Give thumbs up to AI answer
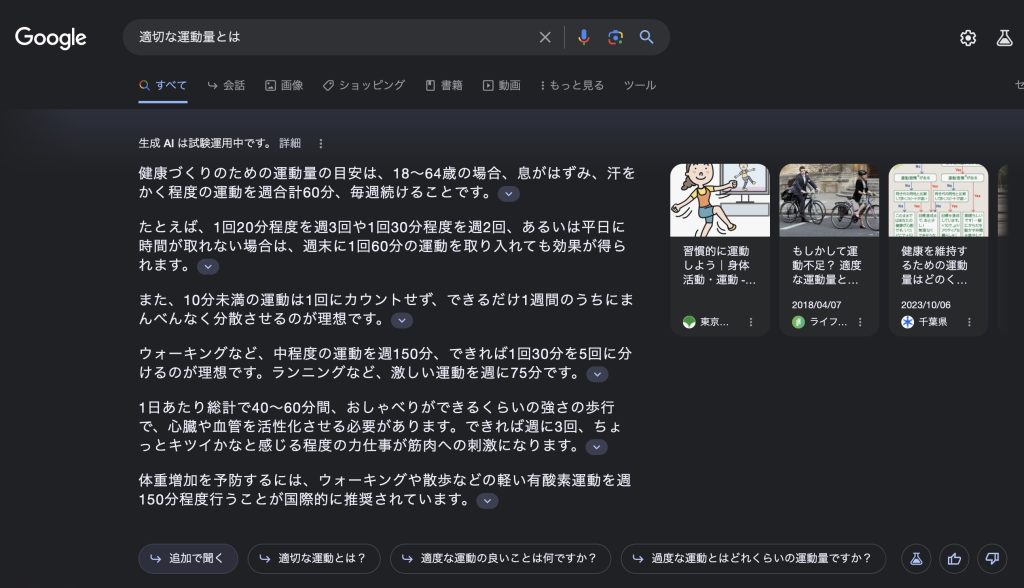The height and width of the screenshot is (588, 1024). [x=954, y=558]
